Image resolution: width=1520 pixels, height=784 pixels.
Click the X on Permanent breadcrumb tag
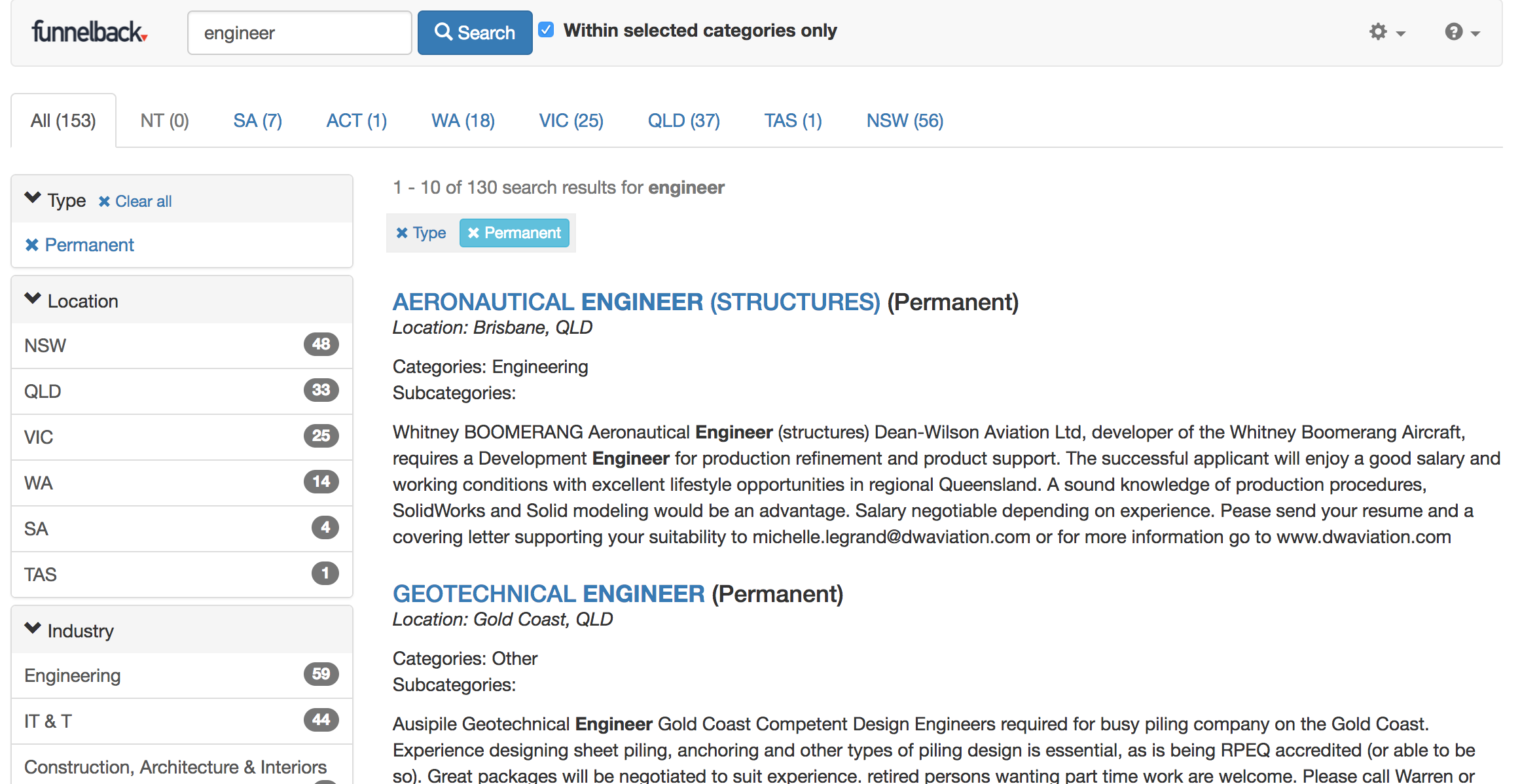473,233
